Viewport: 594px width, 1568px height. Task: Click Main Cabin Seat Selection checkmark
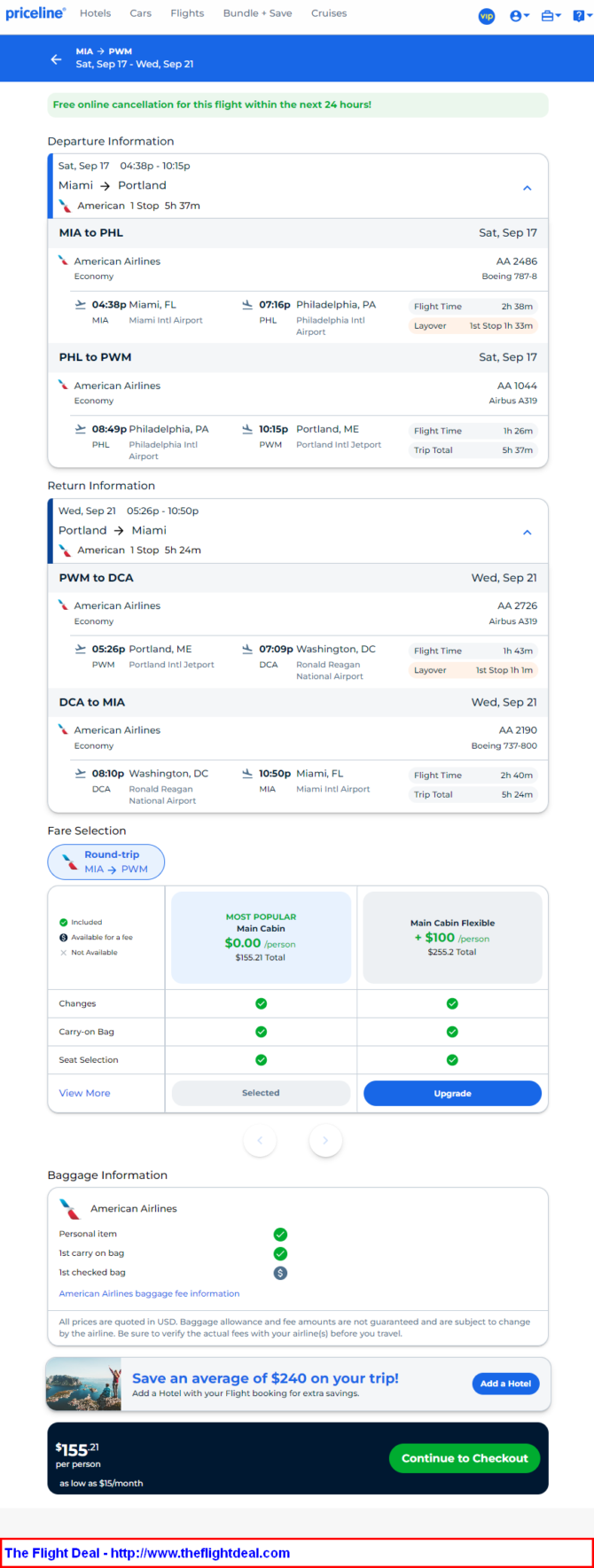point(261,1060)
